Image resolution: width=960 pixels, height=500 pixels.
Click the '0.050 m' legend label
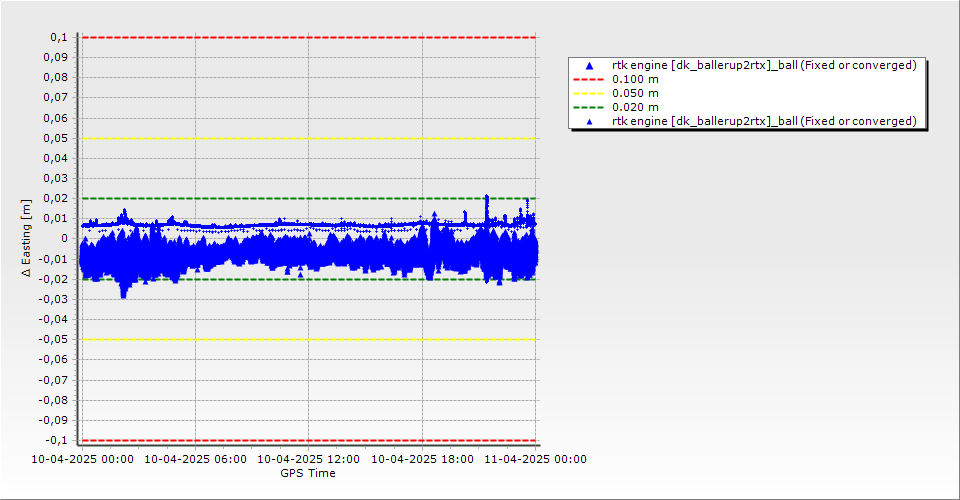636,94
